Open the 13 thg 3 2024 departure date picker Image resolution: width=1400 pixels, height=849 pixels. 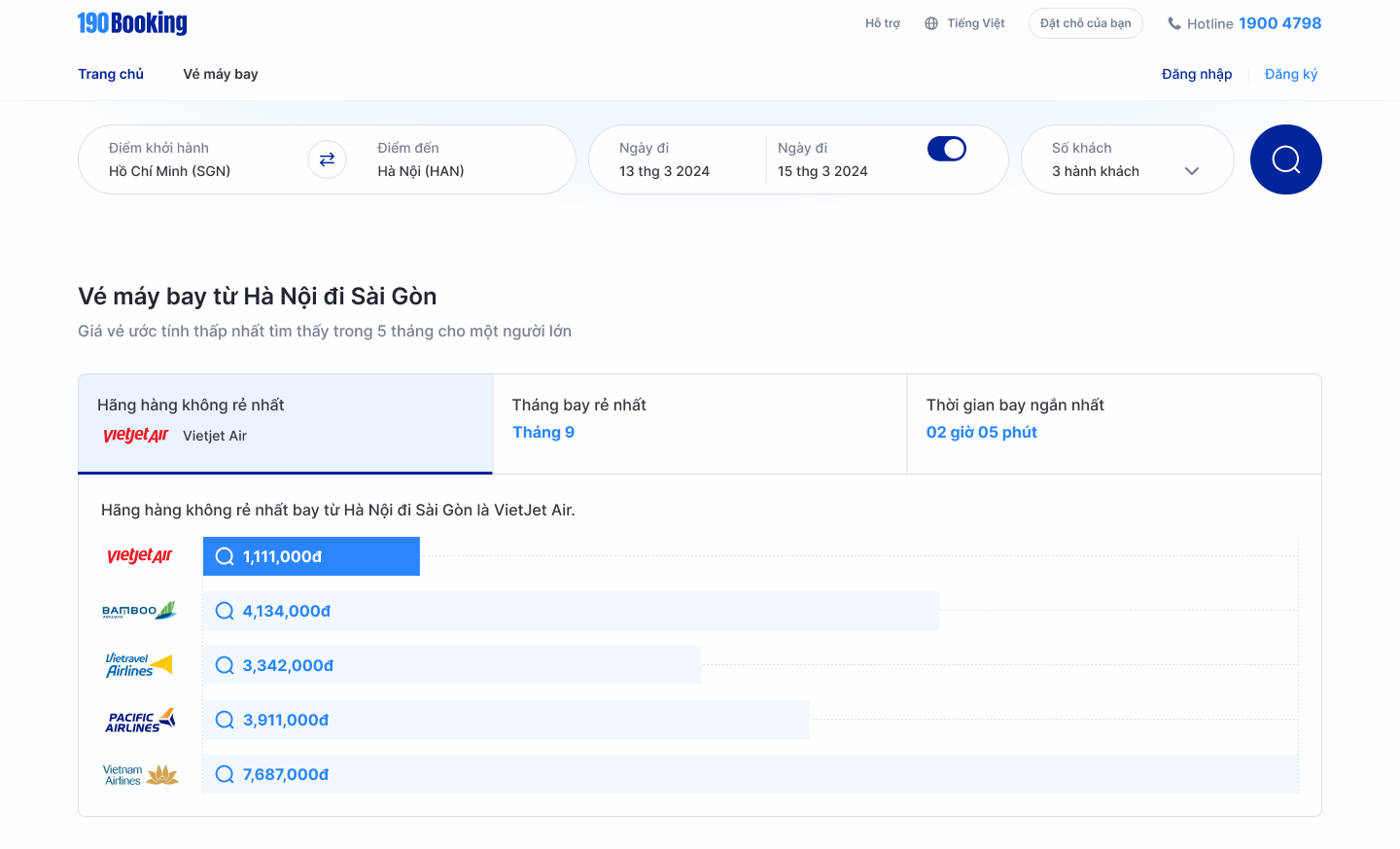pos(665,171)
